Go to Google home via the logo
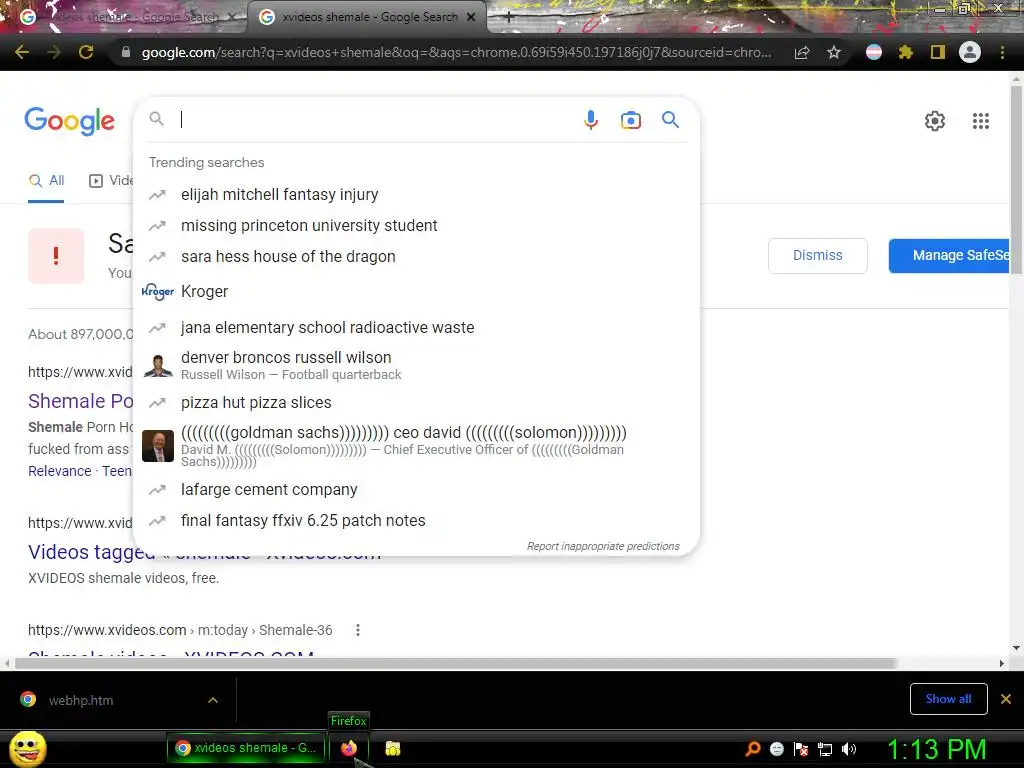Image resolution: width=1024 pixels, height=768 pixels. coord(70,121)
